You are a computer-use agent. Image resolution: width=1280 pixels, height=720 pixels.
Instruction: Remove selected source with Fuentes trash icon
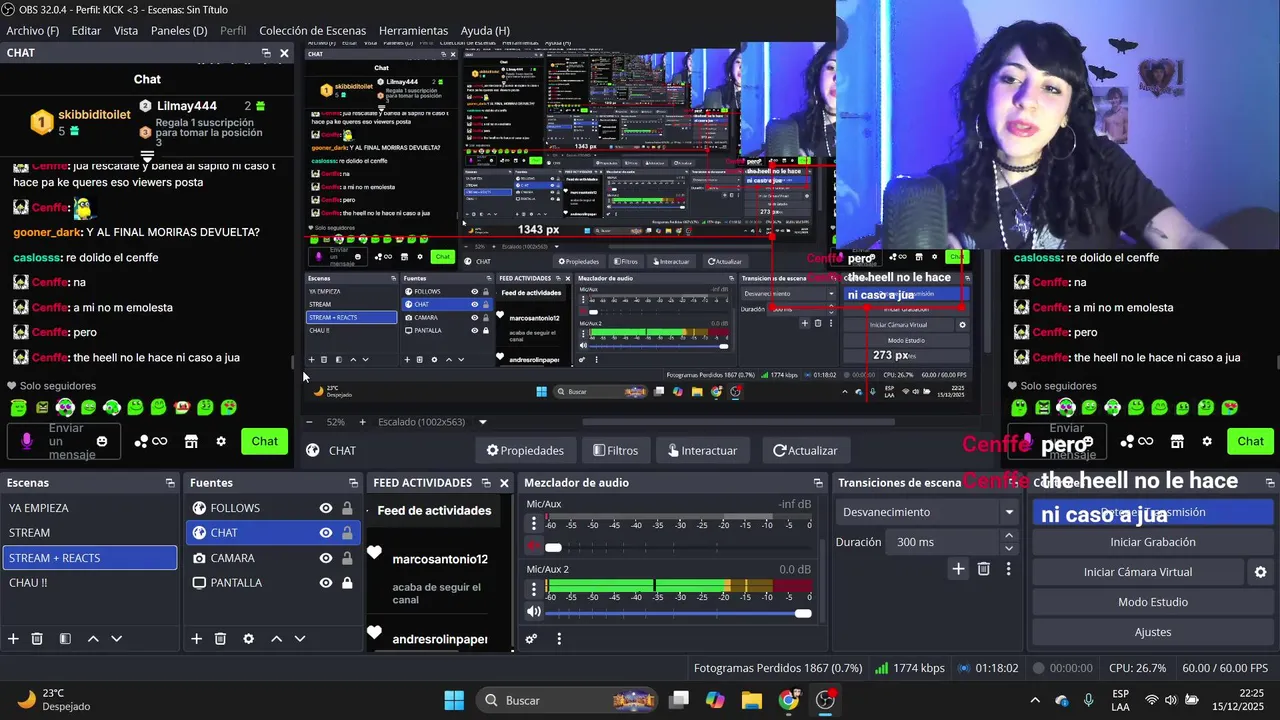tap(221, 639)
